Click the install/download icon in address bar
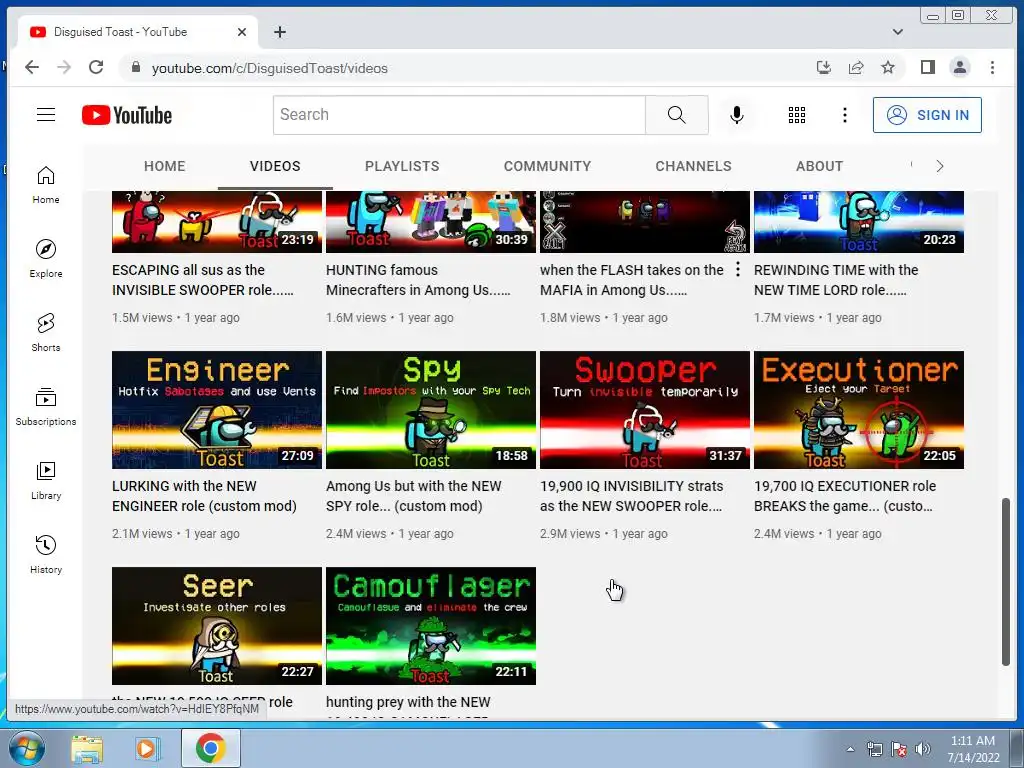Image resolution: width=1024 pixels, height=768 pixels. [x=824, y=67]
